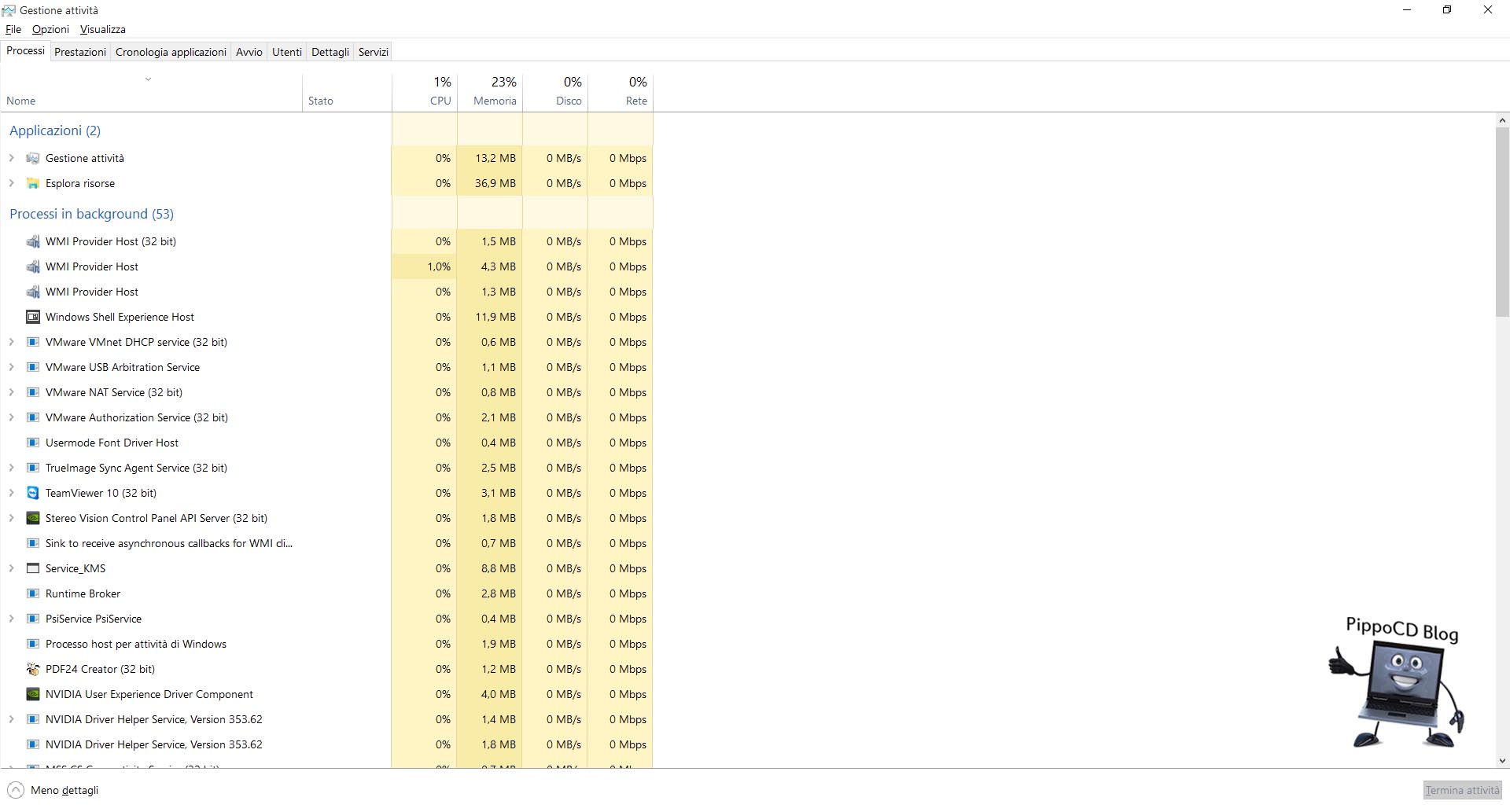Open the Visualizza menu

103,29
